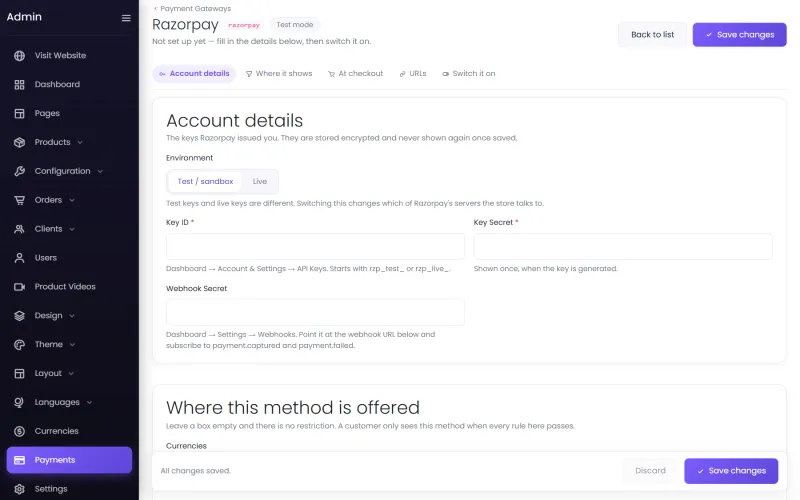Open the Account details tab

[194, 73]
